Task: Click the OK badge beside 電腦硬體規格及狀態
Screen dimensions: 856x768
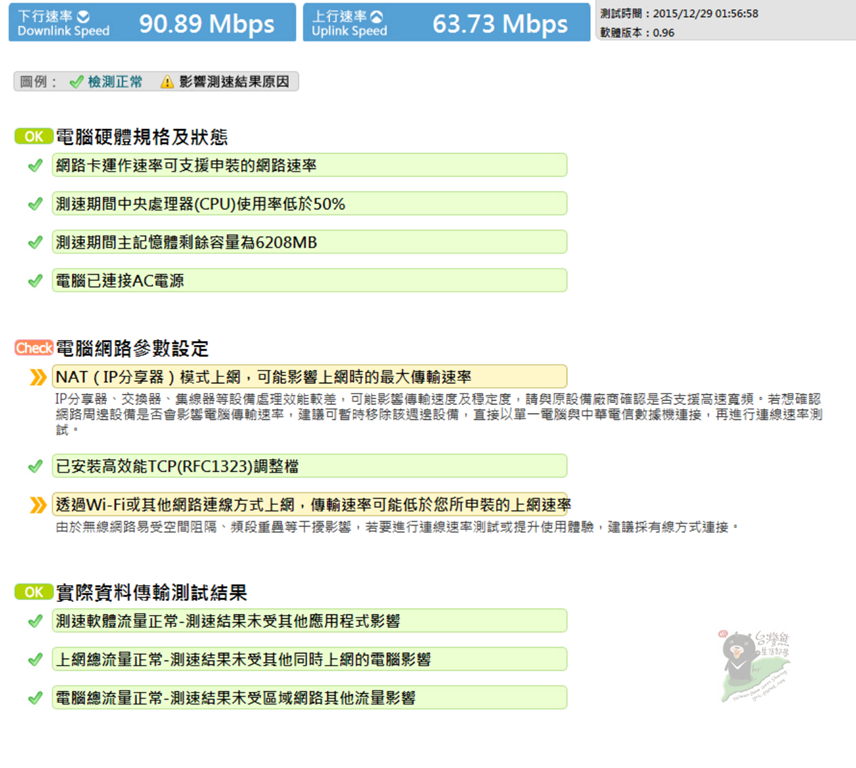Action: (x=34, y=136)
